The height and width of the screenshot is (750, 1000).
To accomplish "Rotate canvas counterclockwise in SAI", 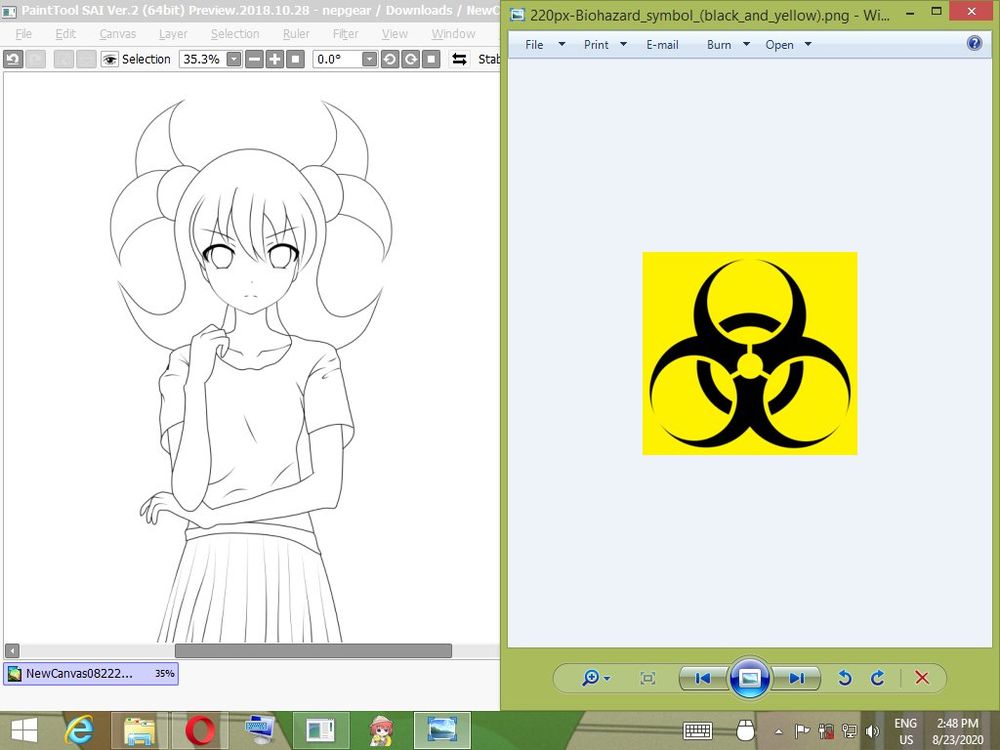I will coord(390,59).
